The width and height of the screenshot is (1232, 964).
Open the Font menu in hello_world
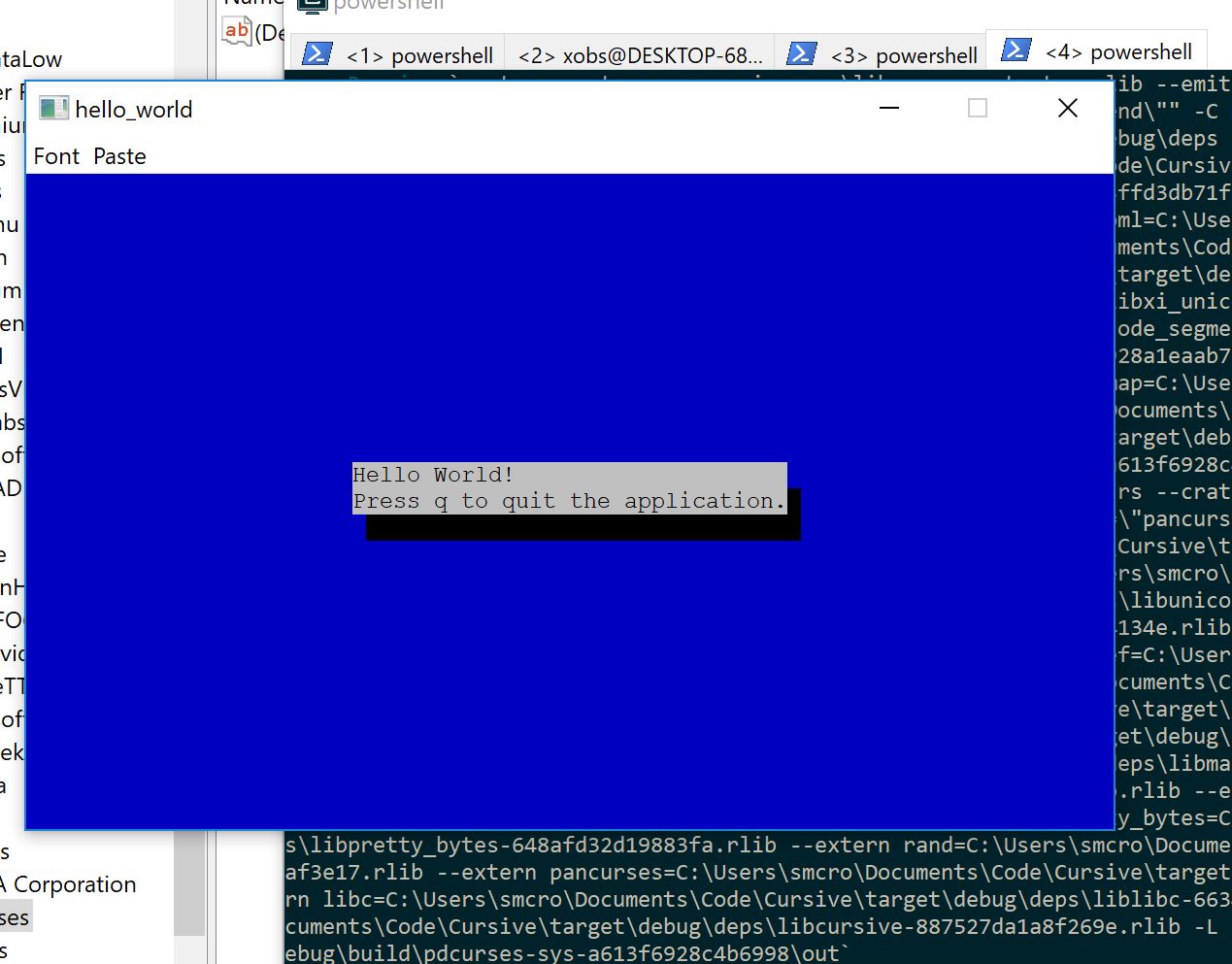[x=56, y=156]
